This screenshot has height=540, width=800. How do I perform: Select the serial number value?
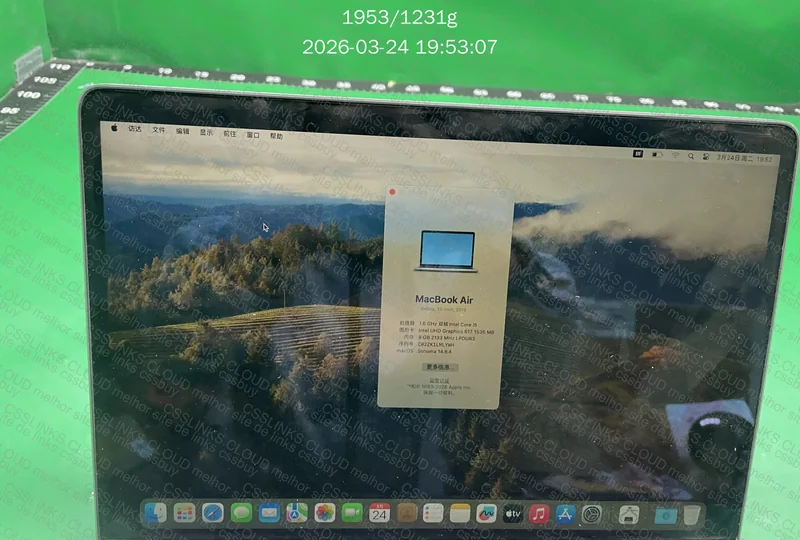(436, 345)
